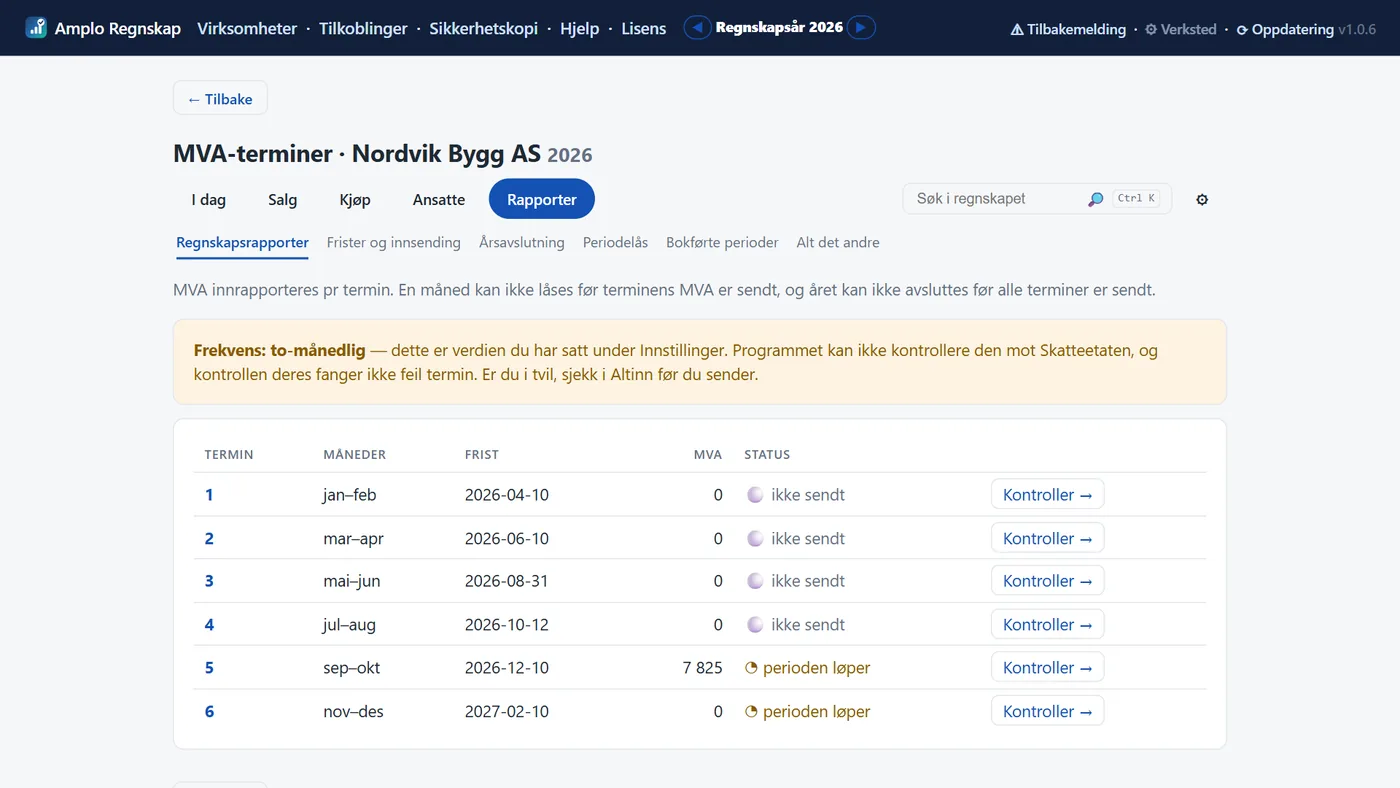The width and height of the screenshot is (1400, 788).
Task: Open Virksomheter in top navigation
Action: [247, 28]
